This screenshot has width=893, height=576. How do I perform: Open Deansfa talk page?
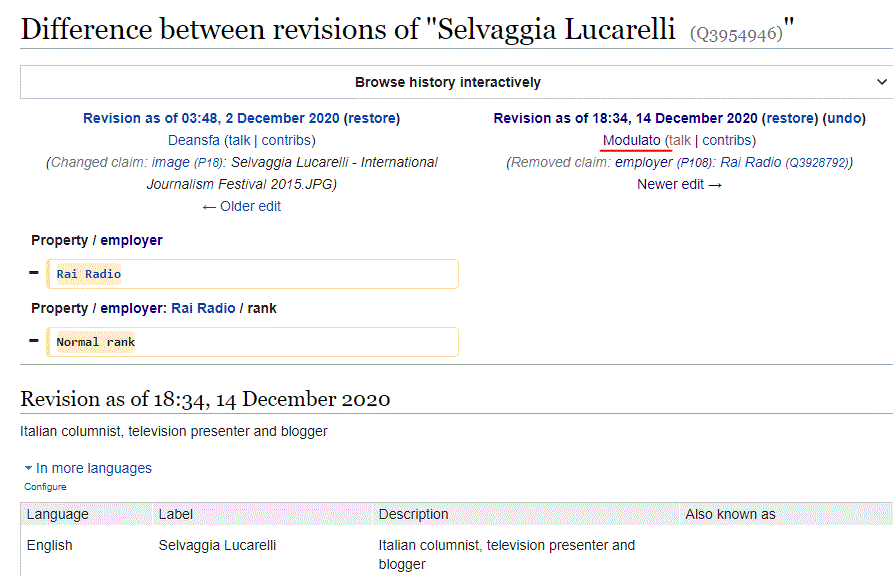(x=239, y=140)
